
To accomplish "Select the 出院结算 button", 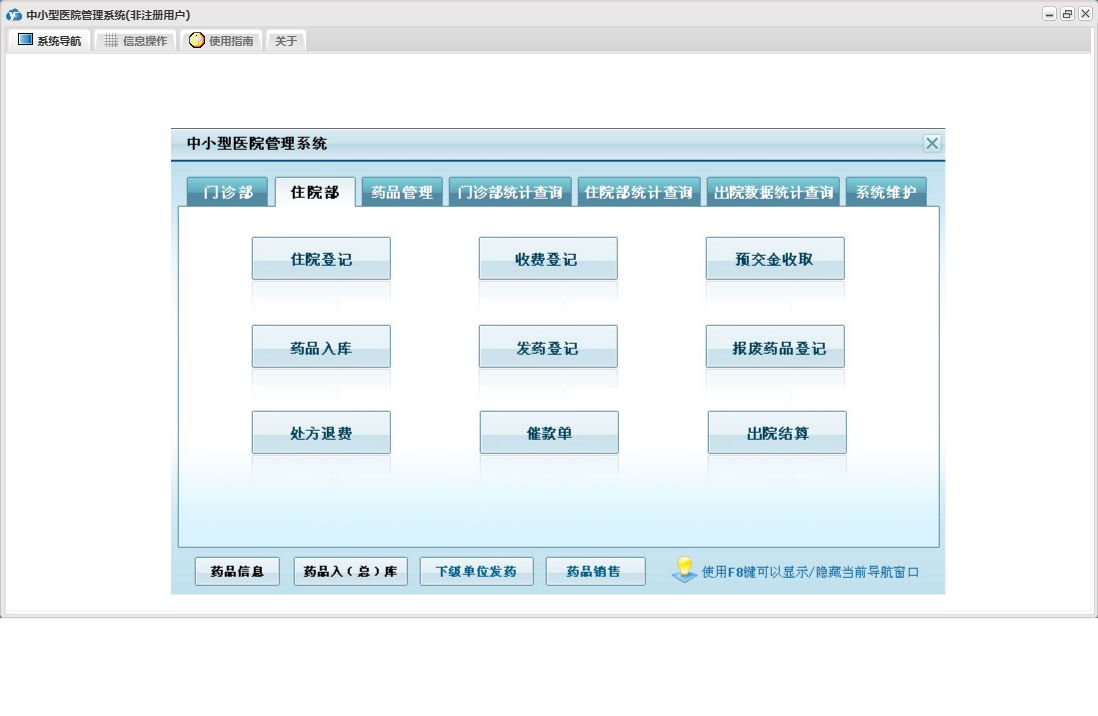I will (x=777, y=433).
